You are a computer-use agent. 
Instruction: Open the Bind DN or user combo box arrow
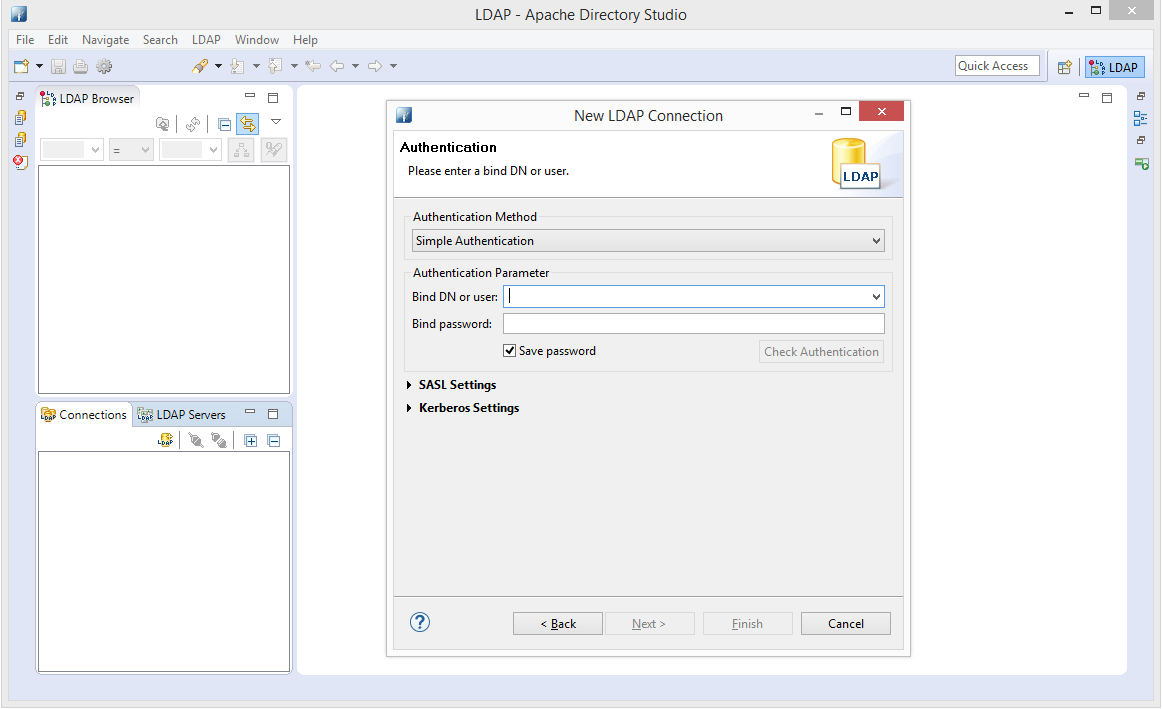point(876,297)
